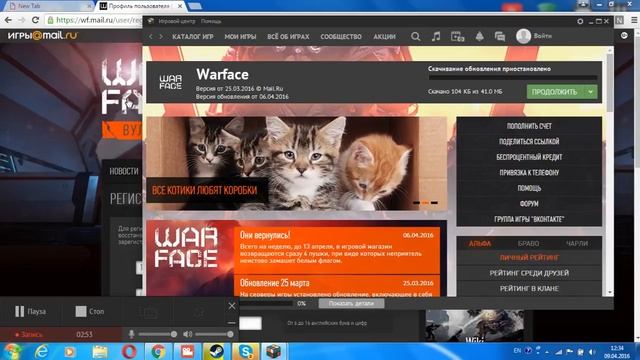Expand the Продолжить dropdown arrow
The image size is (640, 360).
pyautogui.click(x=591, y=92)
